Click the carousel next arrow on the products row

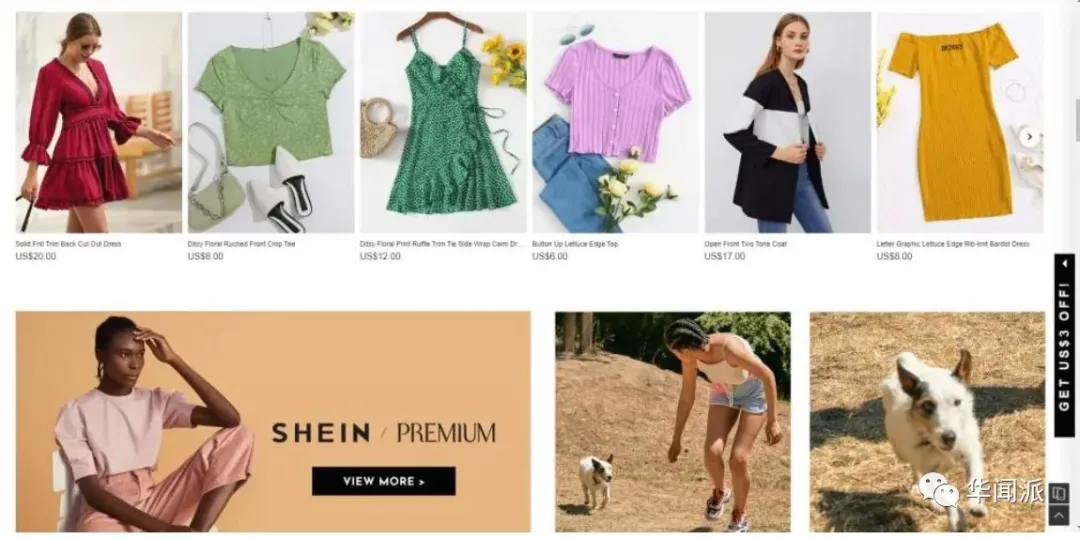1029,136
